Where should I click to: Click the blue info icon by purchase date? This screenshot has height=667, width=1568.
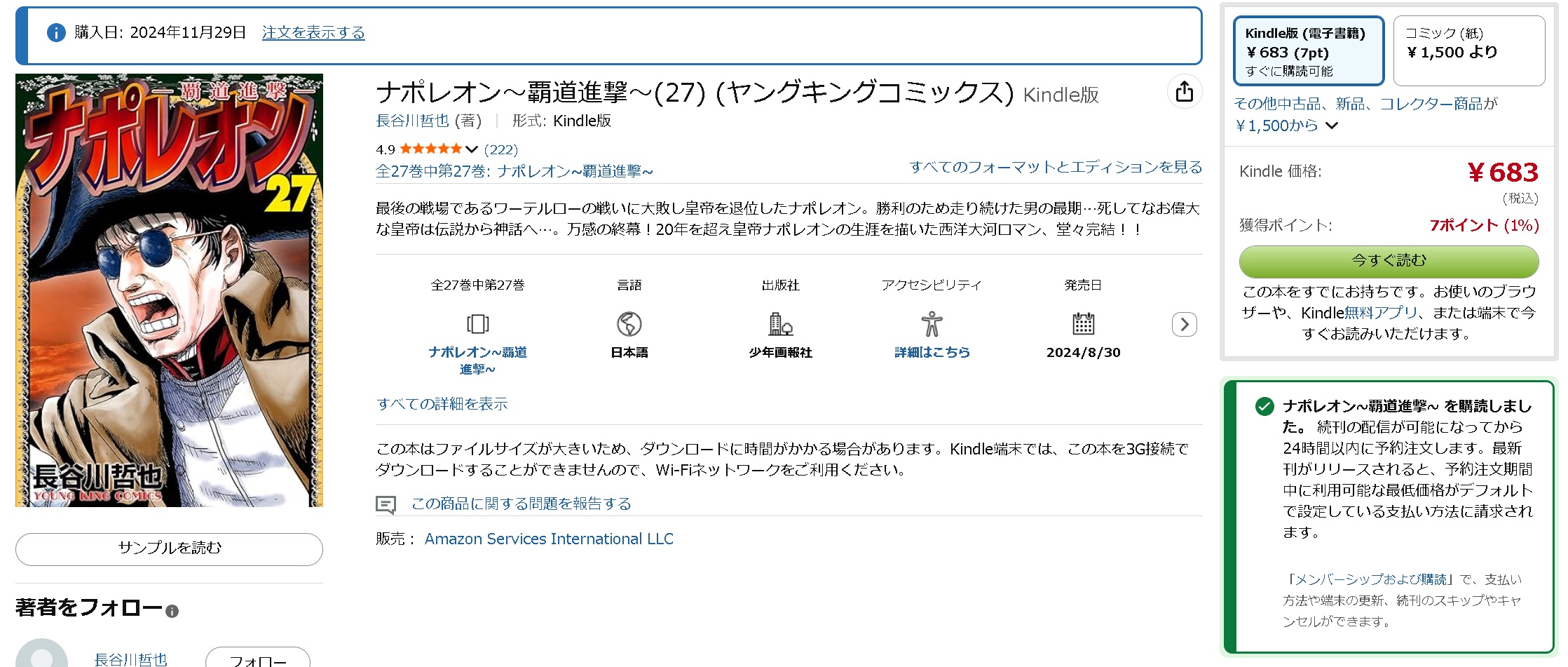pos(56,33)
